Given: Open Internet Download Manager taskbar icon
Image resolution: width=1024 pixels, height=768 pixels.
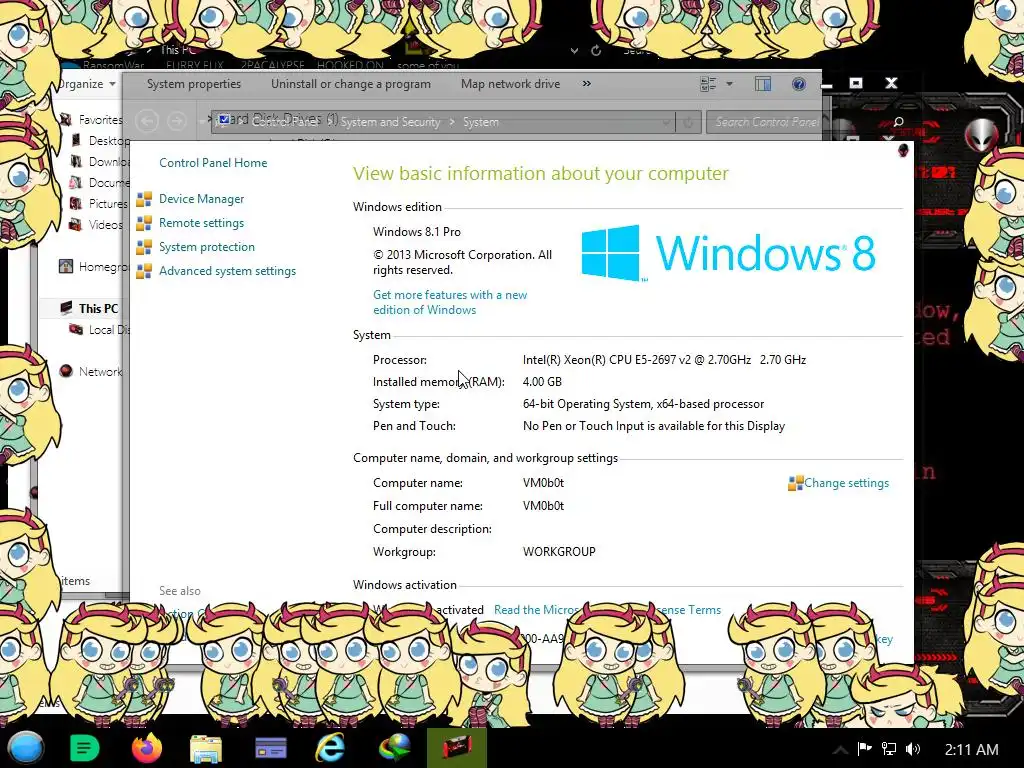Looking at the screenshot, I should [x=394, y=748].
